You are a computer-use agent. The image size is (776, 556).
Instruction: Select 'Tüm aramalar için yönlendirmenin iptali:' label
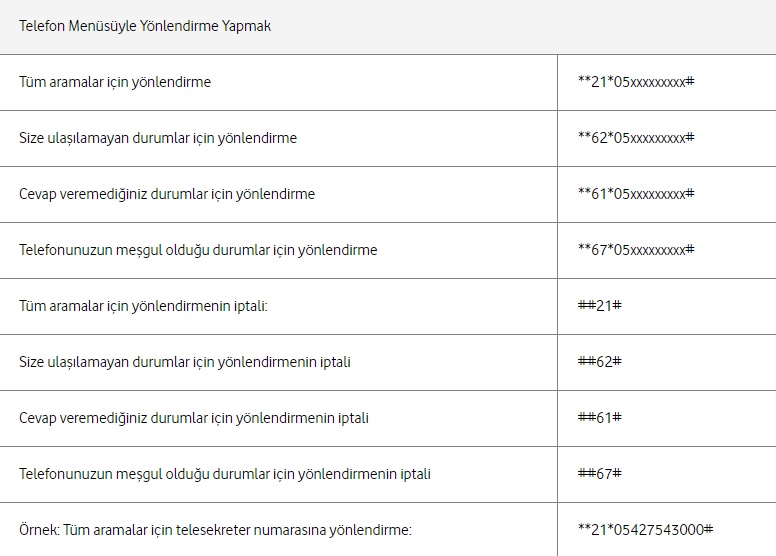pos(143,306)
